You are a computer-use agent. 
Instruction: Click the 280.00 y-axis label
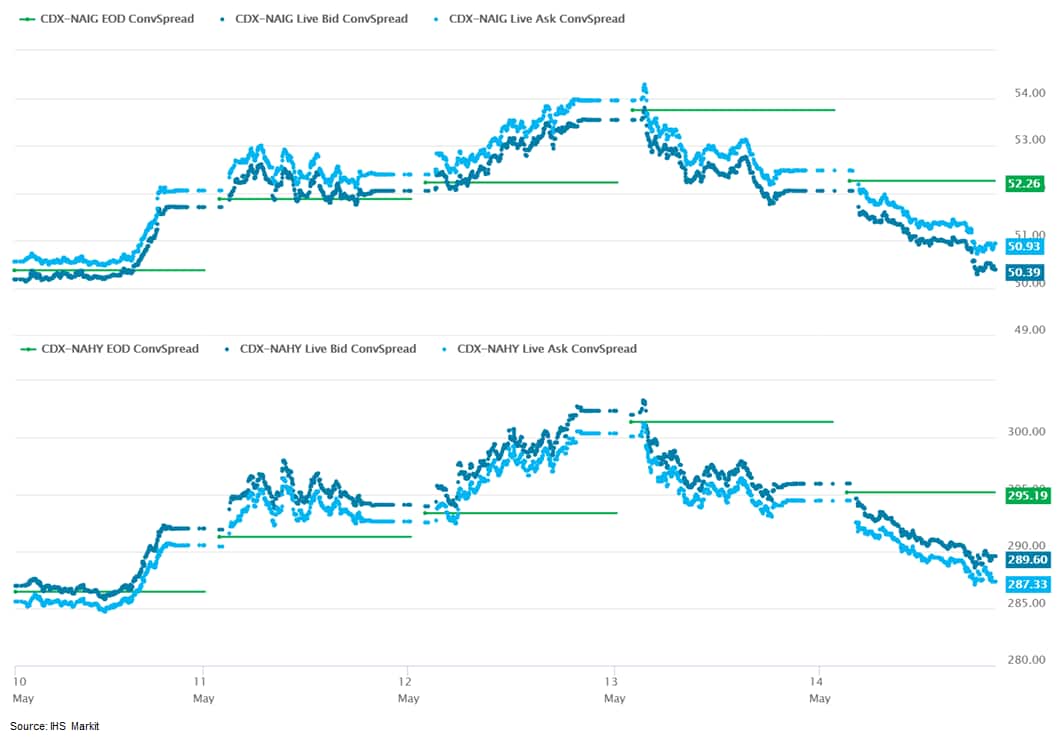tap(1021, 660)
